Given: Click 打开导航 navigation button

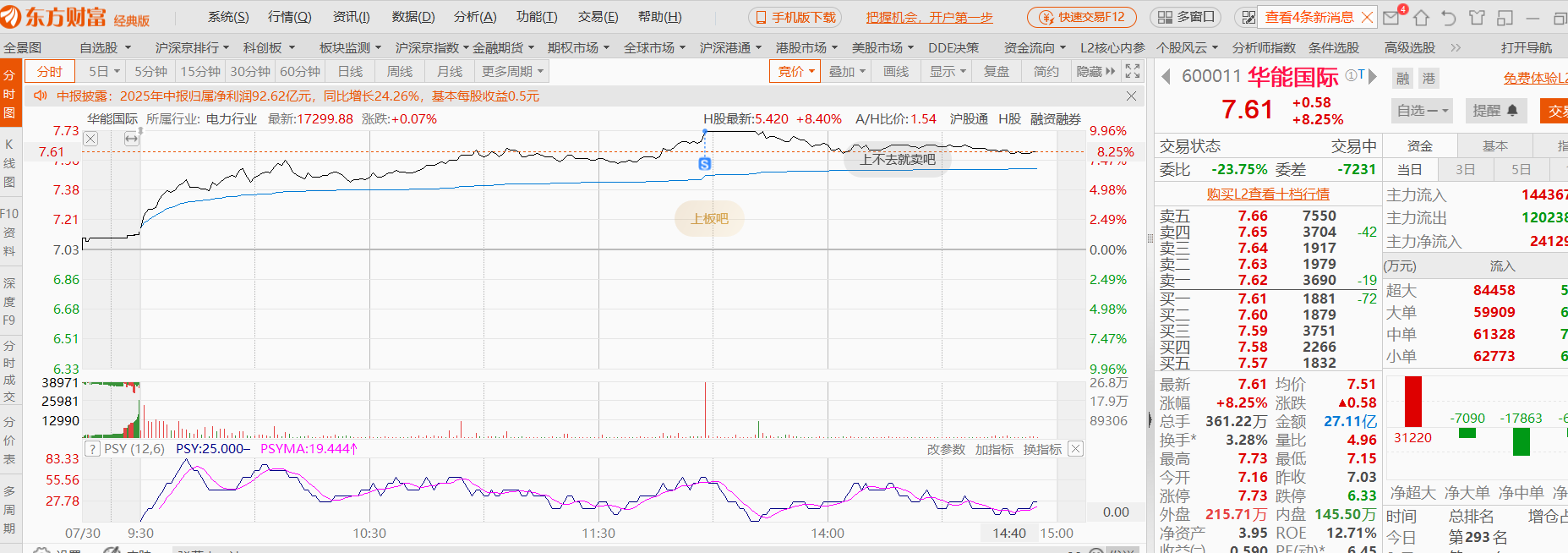Looking at the screenshot, I should (x=1527, y=48).
